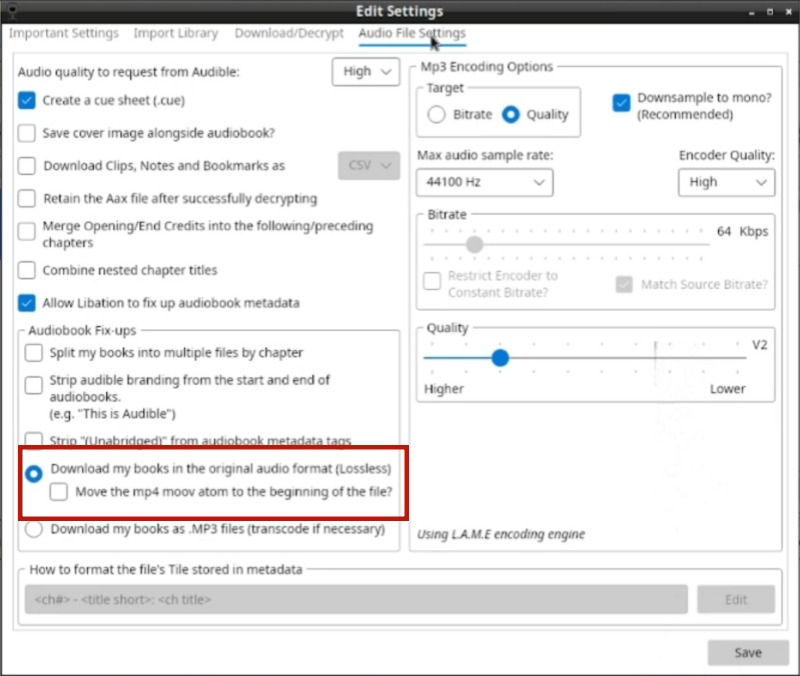Check Split my books by chapter

coord(35,353)
